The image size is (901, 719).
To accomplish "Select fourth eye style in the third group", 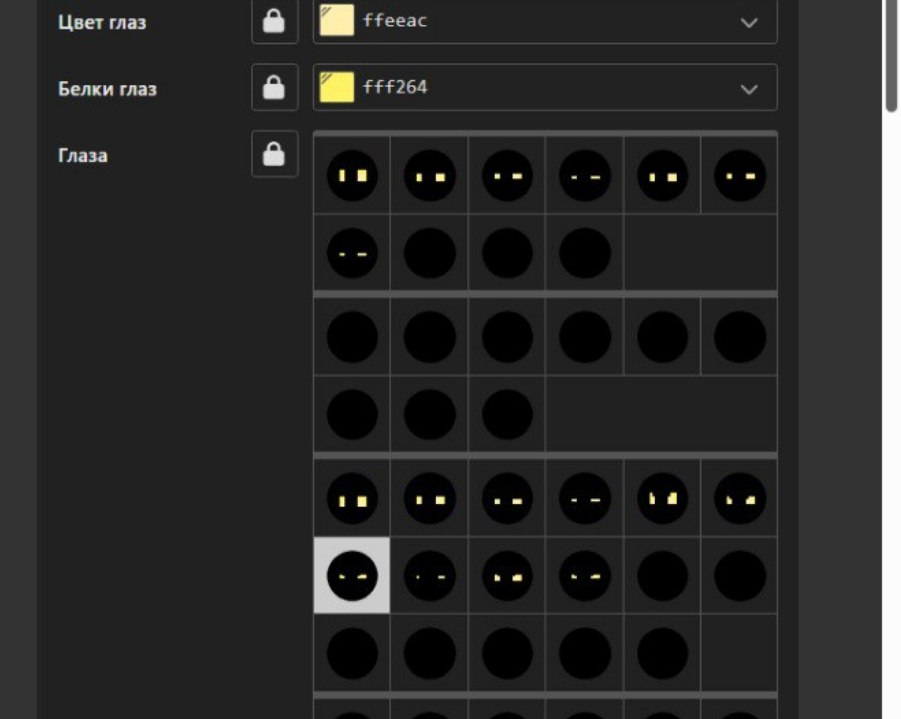I will (584, 498).
